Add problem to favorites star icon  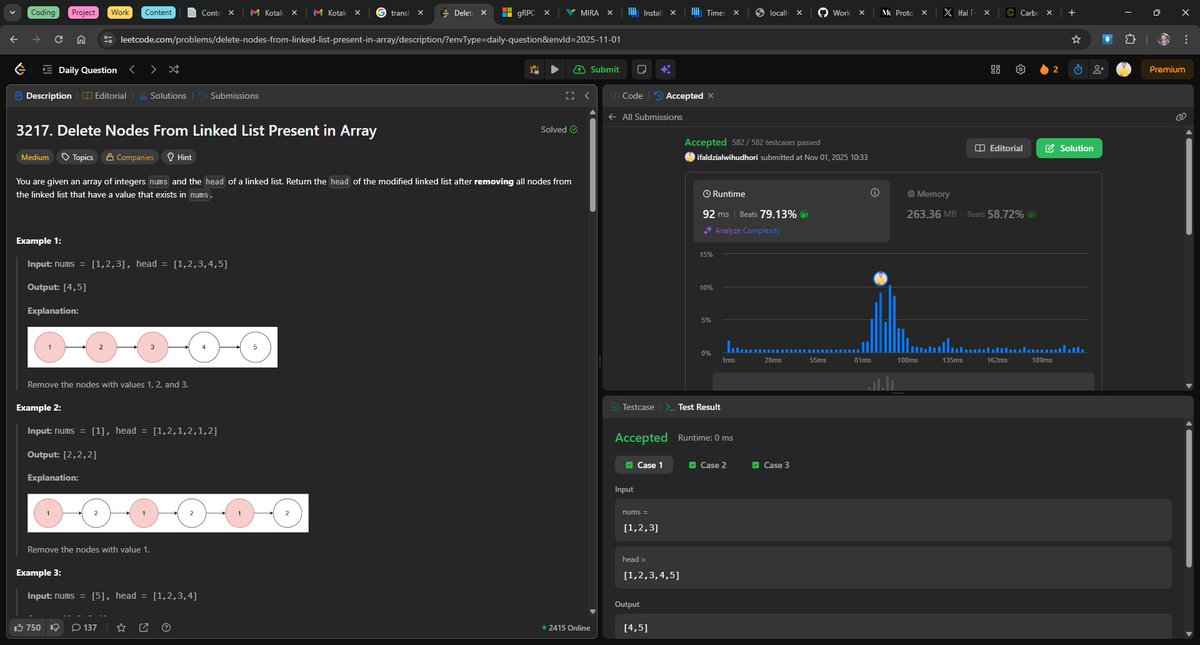pos(121,628)
